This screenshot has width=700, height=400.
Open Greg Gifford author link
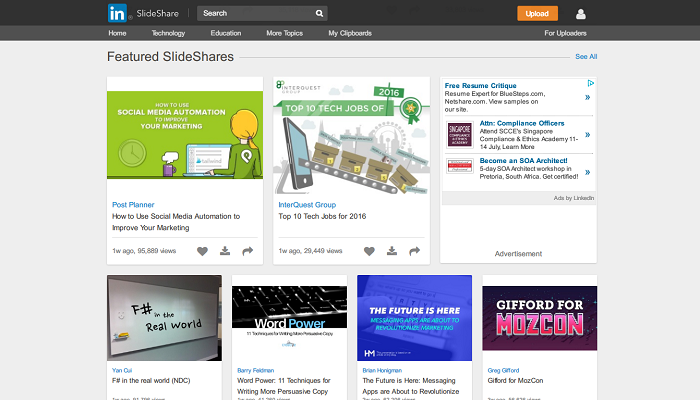pyautogui.click(x=503, y=370)
